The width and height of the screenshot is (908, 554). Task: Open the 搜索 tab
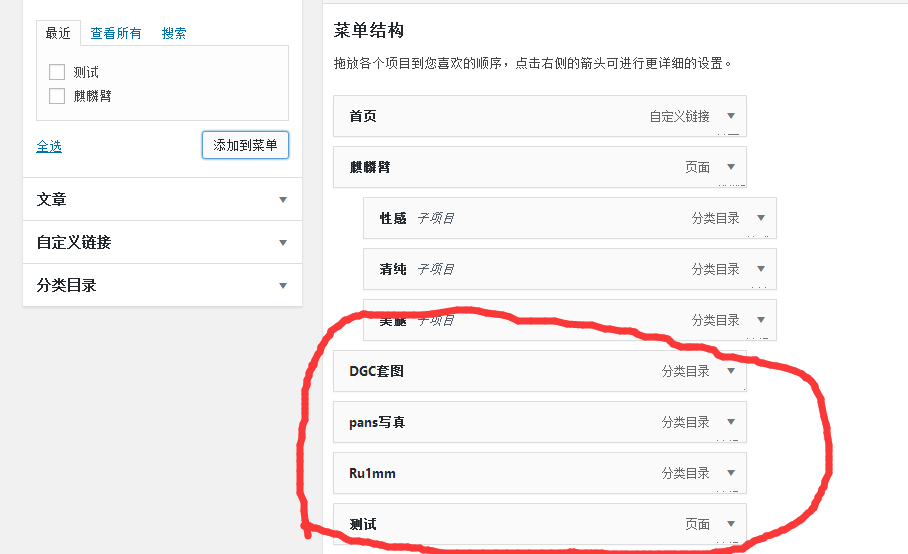pyautogui.click(x=174, y=33)
